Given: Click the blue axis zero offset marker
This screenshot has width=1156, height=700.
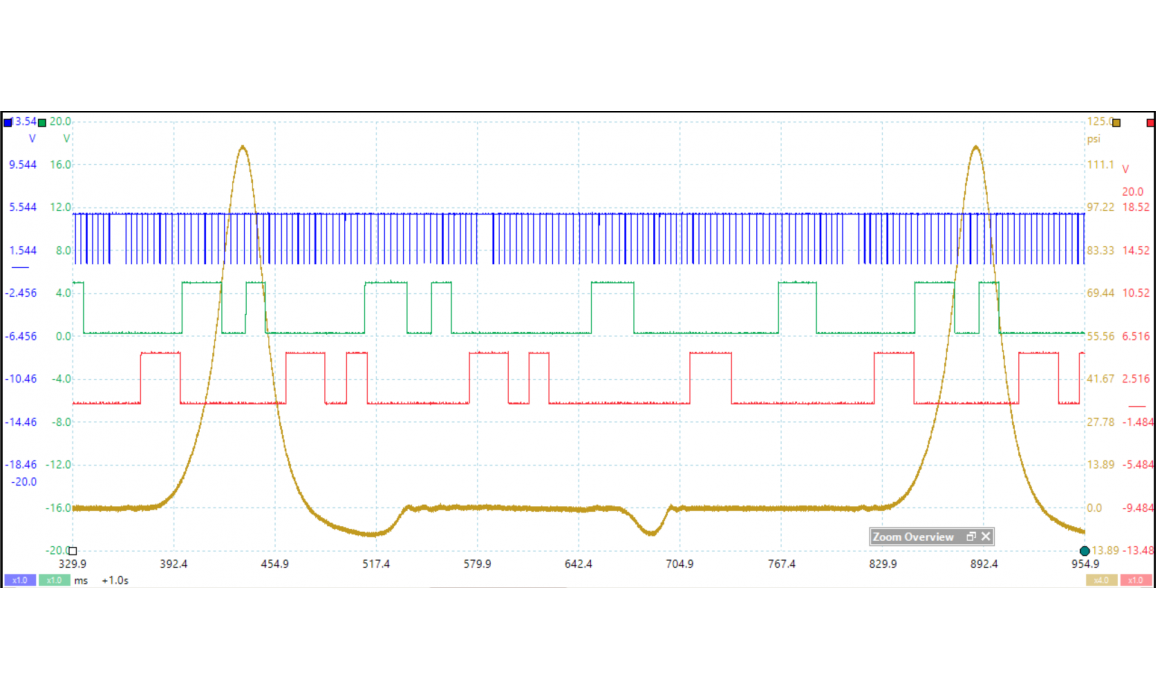Looking at the screenshot, I should (20, 268).
